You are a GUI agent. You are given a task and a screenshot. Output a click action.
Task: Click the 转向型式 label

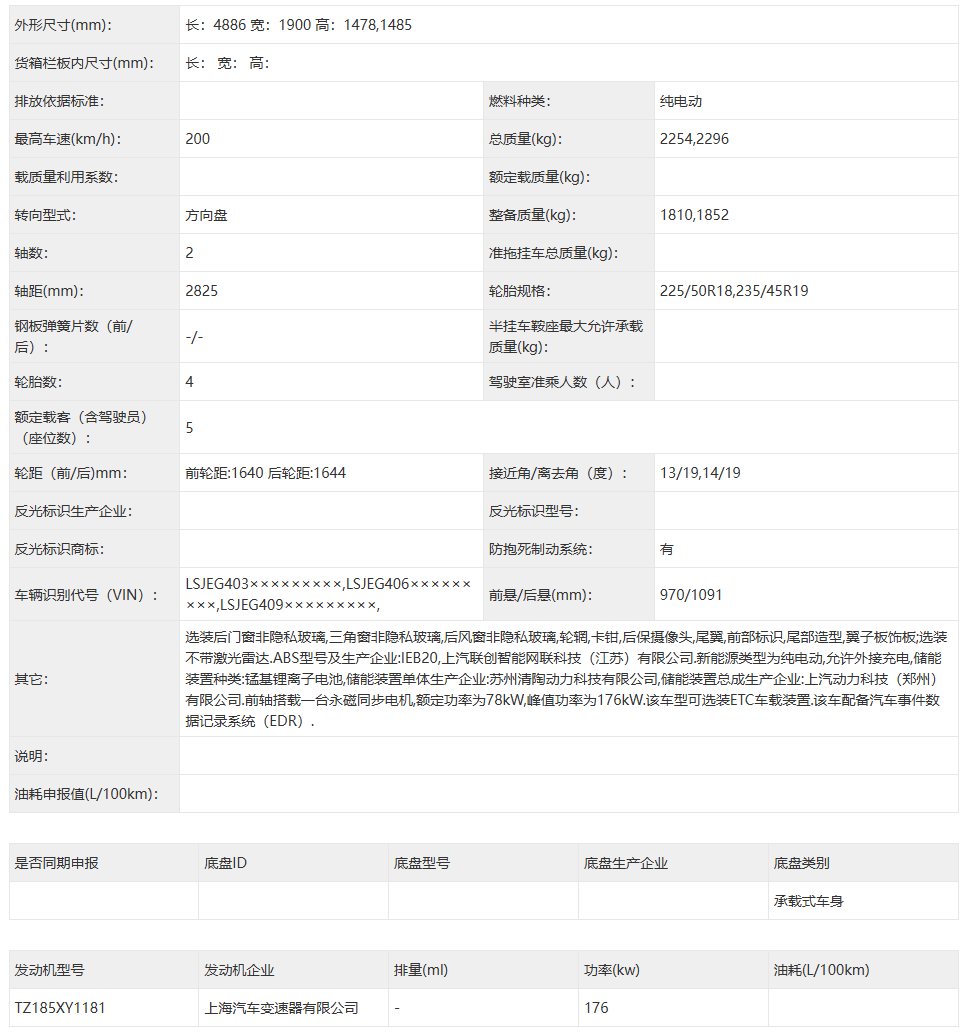[x=45, y=215]
